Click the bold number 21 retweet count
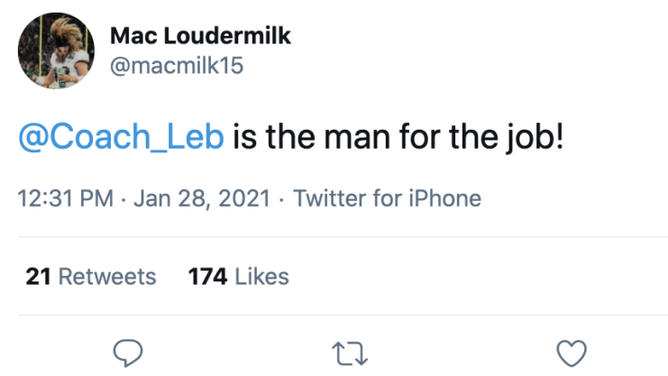This screenshot has height=376, width=668. [38, 276]
